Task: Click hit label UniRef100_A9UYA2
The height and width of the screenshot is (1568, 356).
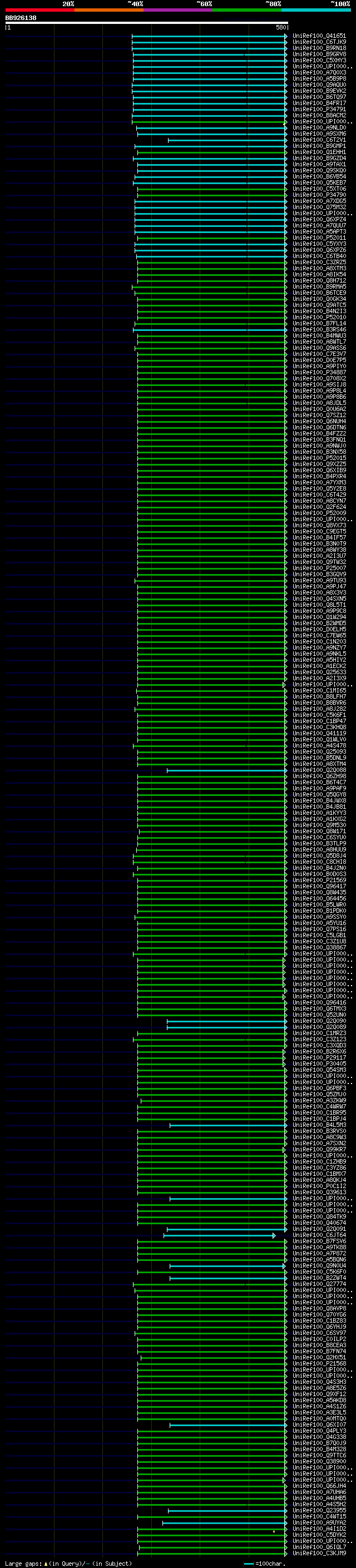Action: point(319,1522)
